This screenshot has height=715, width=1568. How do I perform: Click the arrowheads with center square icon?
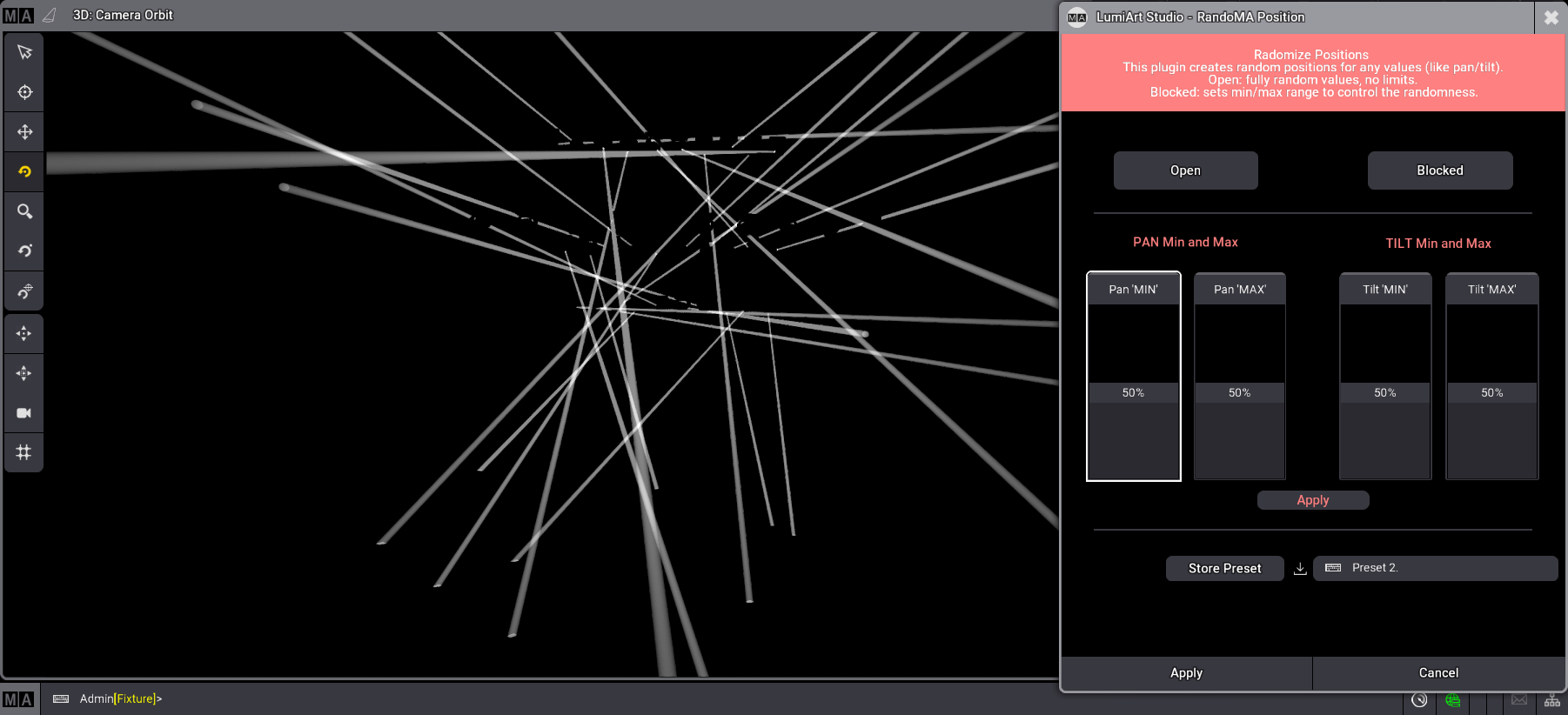tap(24, 373)
